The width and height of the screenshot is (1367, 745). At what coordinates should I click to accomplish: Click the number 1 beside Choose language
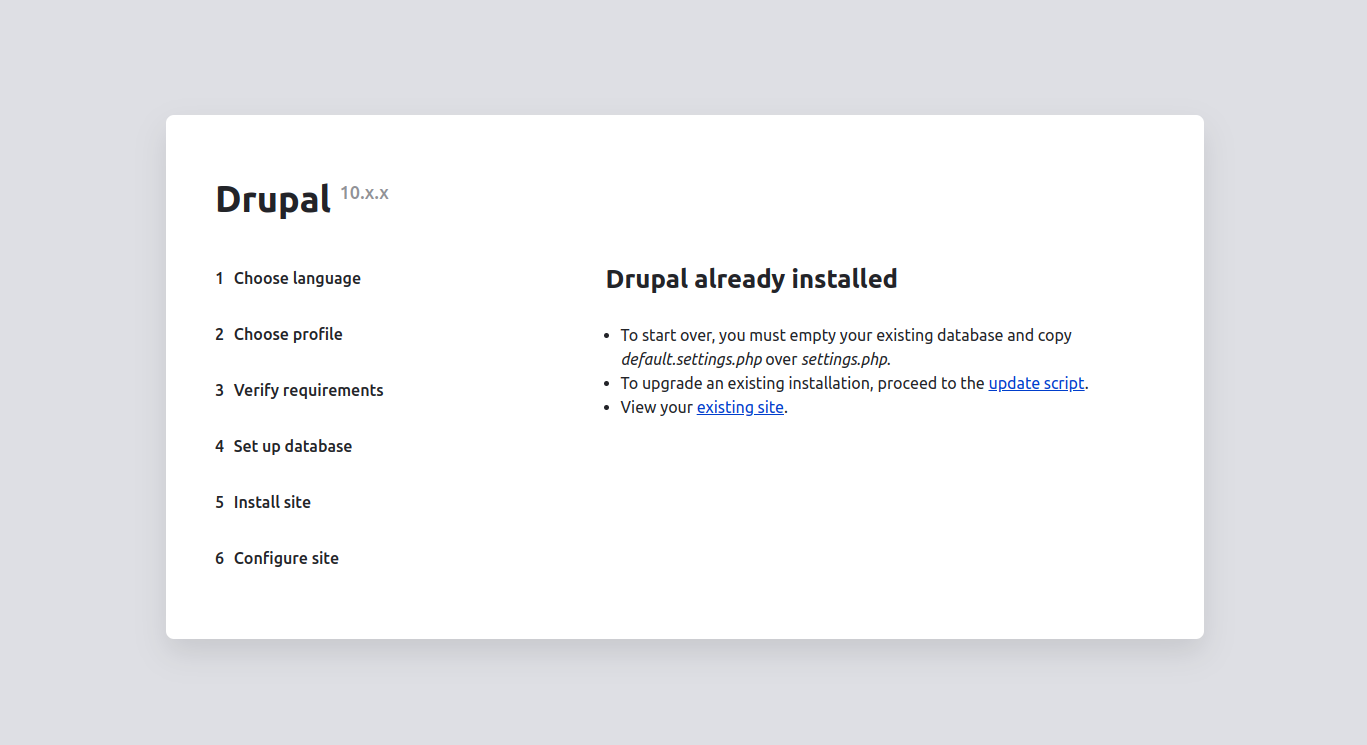tap(219, 278)
